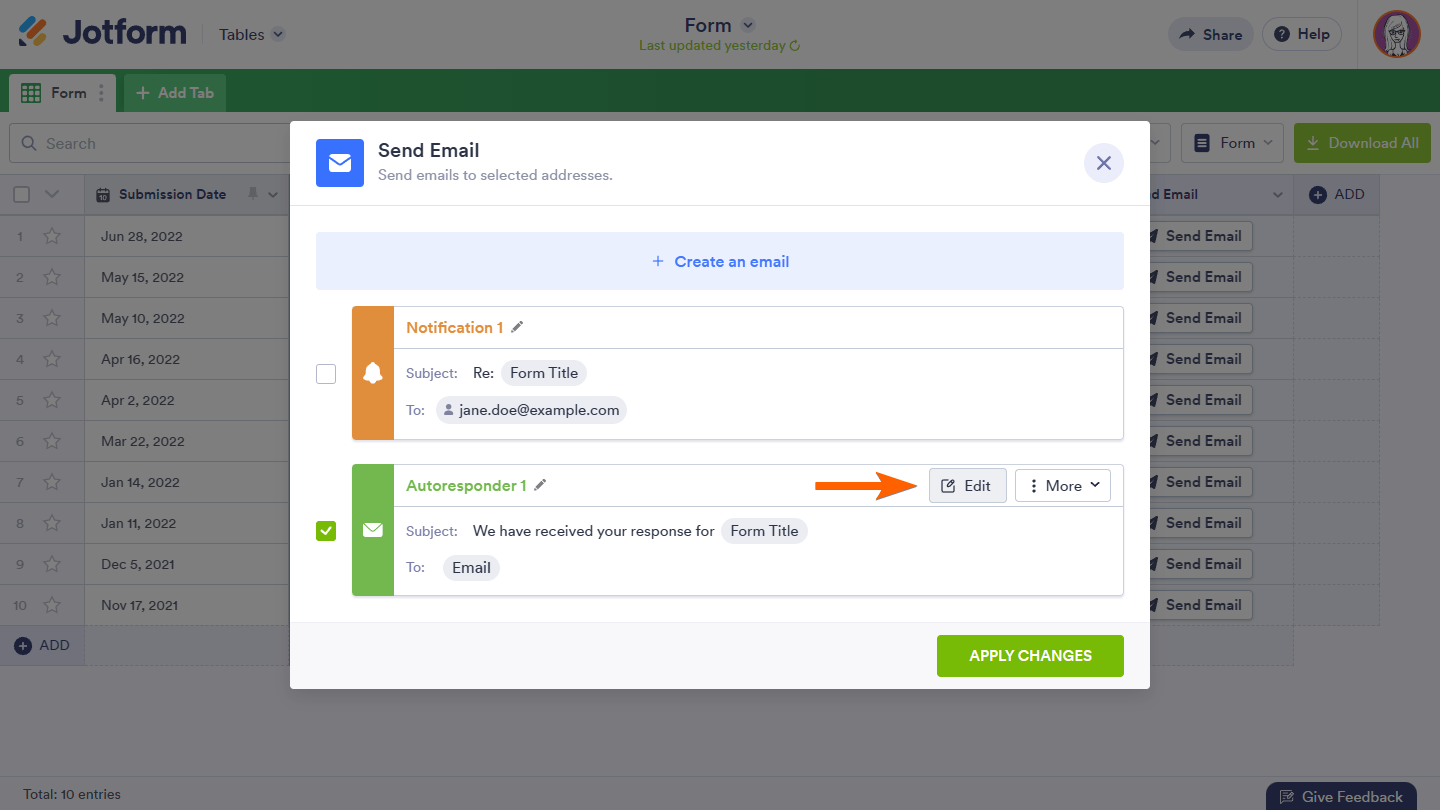The width and height of the screenshot is (1440, 810).
Task: Click the pencil icon beside Notification 1
Action: [517, 327]
